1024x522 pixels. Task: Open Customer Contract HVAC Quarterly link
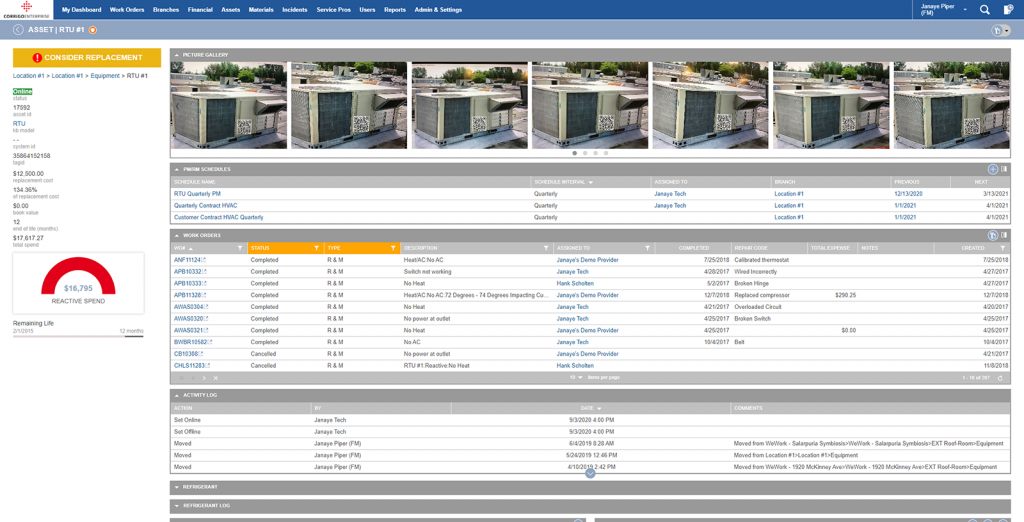tap(219, 218)
